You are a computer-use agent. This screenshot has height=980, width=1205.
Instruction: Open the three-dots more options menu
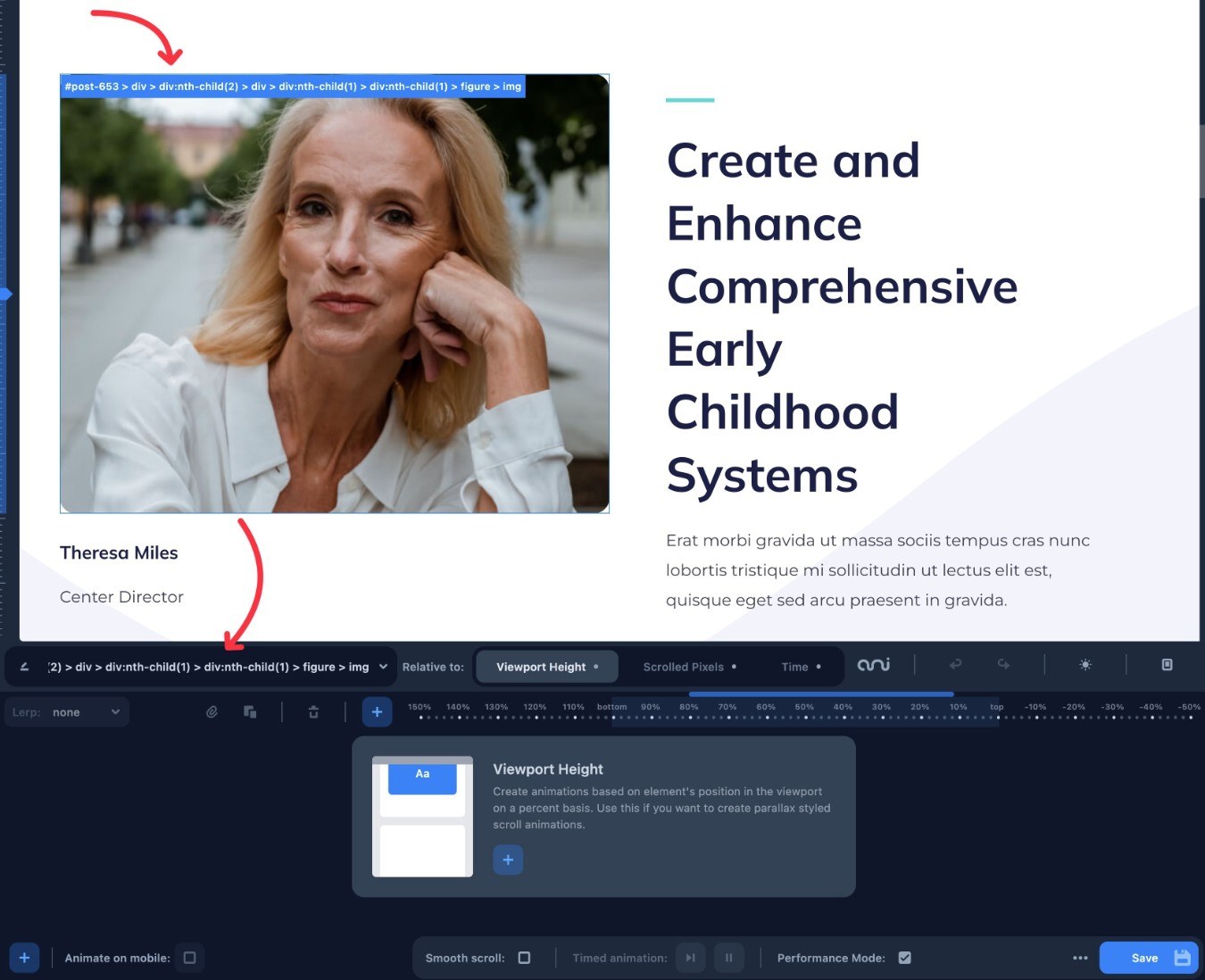[1080, 958]
